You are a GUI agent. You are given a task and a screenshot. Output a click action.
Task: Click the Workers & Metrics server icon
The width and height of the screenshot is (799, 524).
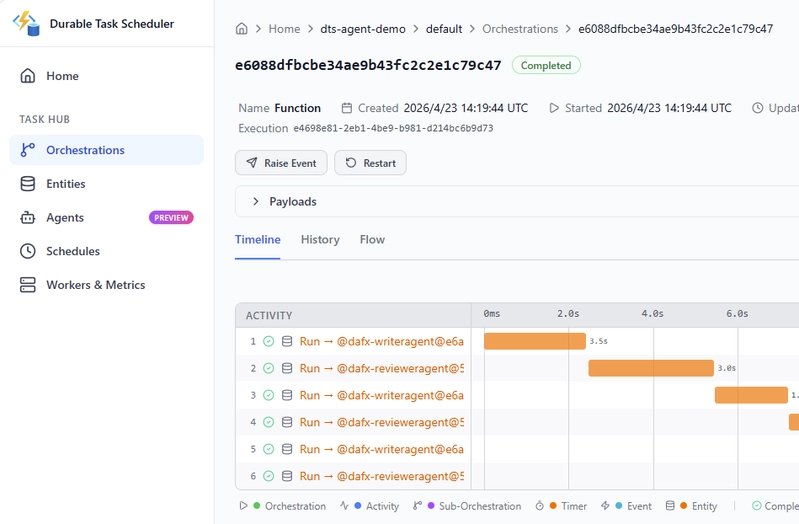(28, 284)
